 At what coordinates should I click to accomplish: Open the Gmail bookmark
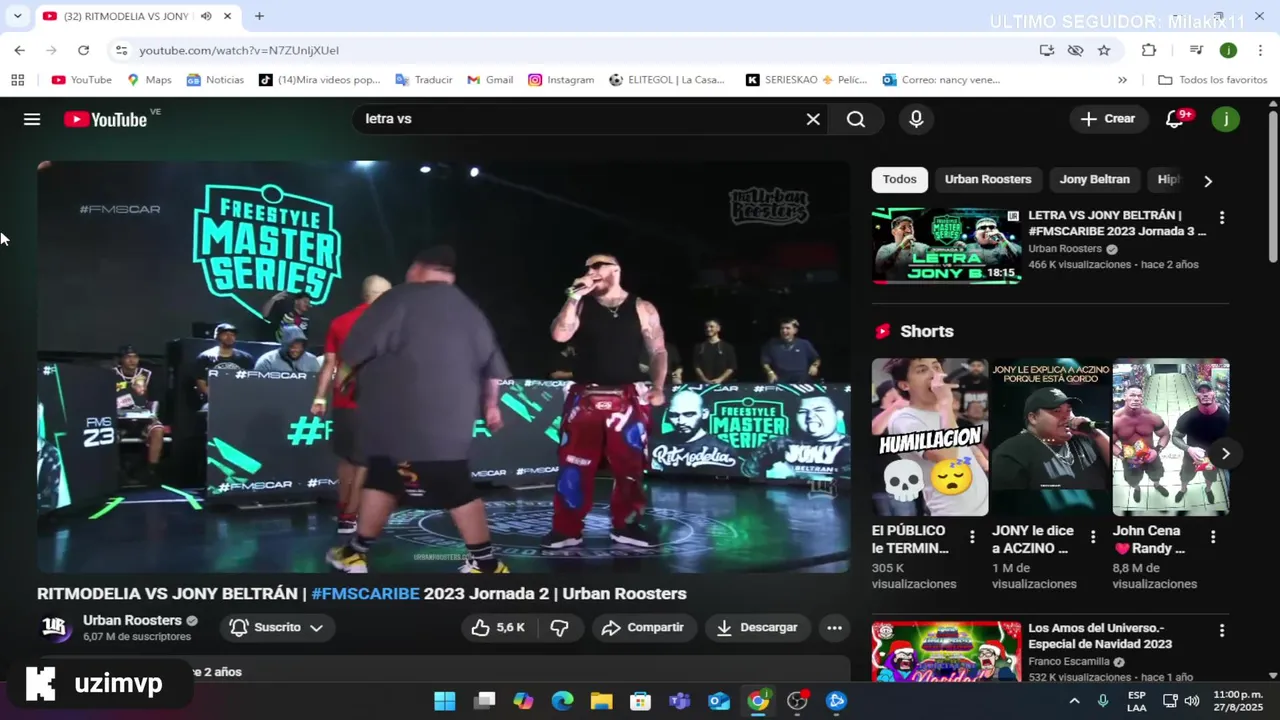[490, 80]
